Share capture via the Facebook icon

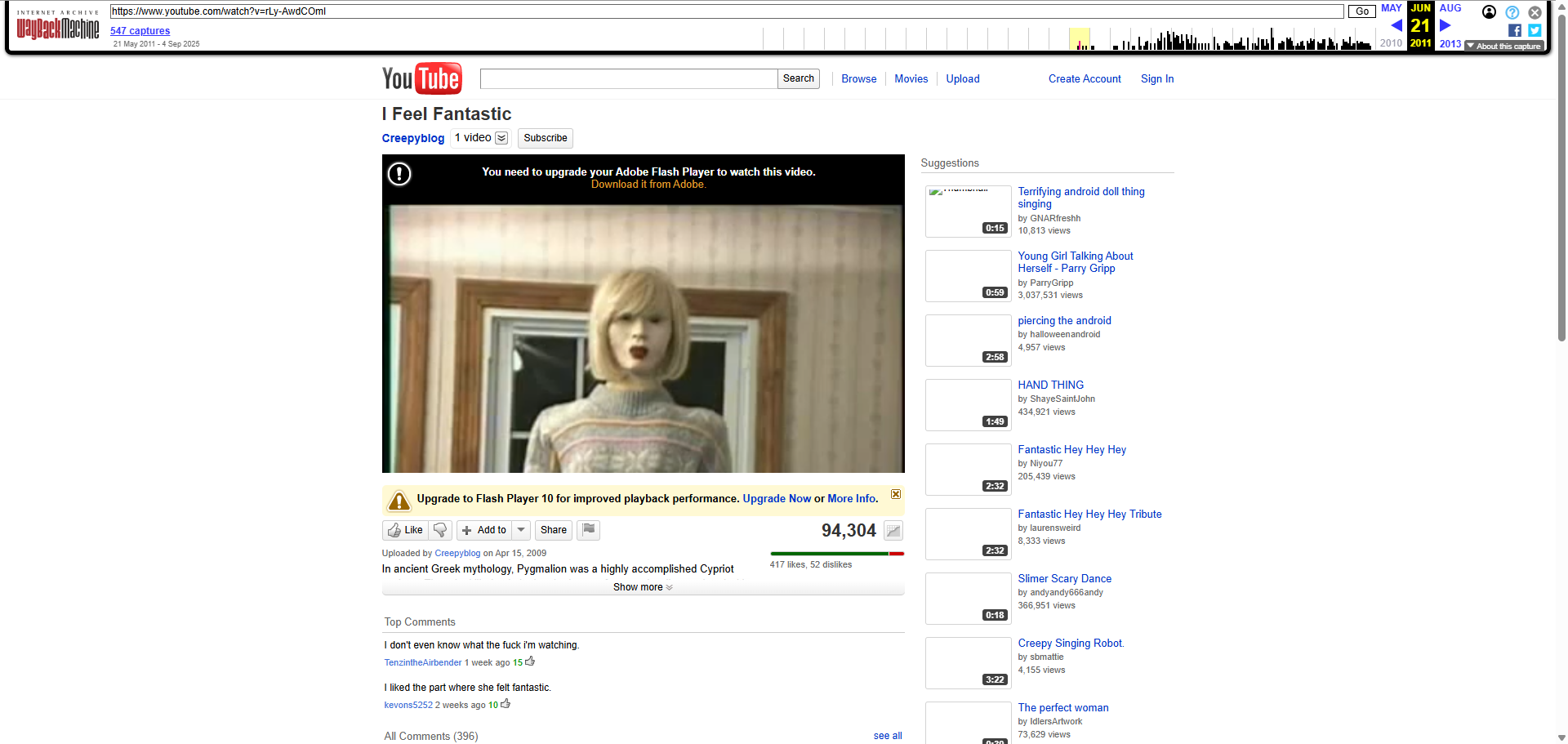[x=1515, y=30]
